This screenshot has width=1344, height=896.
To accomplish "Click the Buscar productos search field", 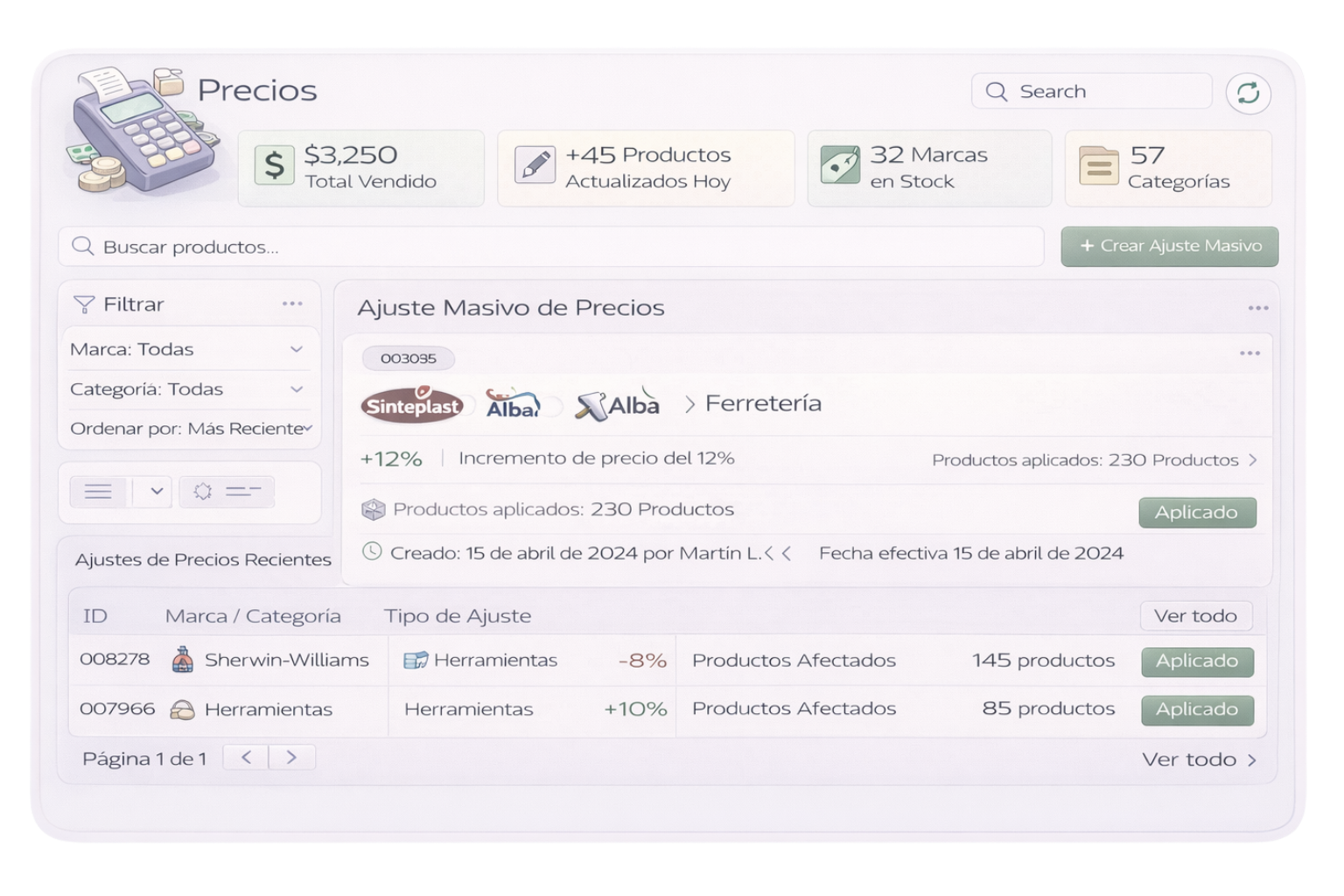I will 551,247.
